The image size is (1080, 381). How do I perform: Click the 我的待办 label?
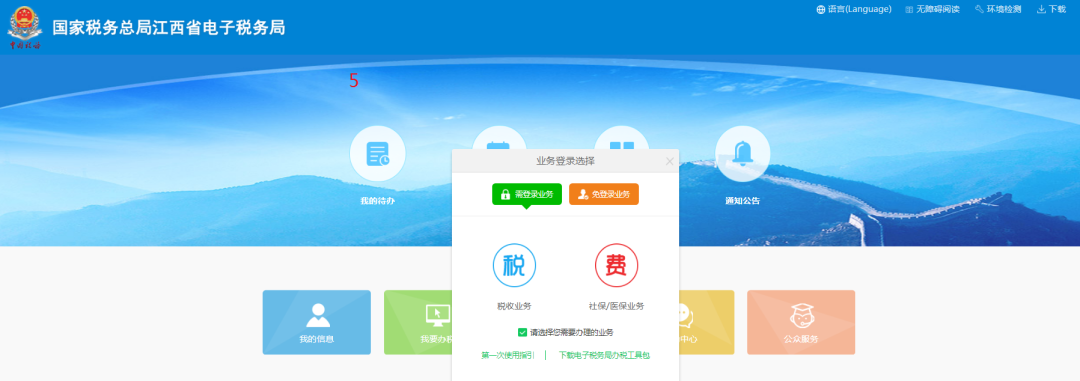point(377,201)
